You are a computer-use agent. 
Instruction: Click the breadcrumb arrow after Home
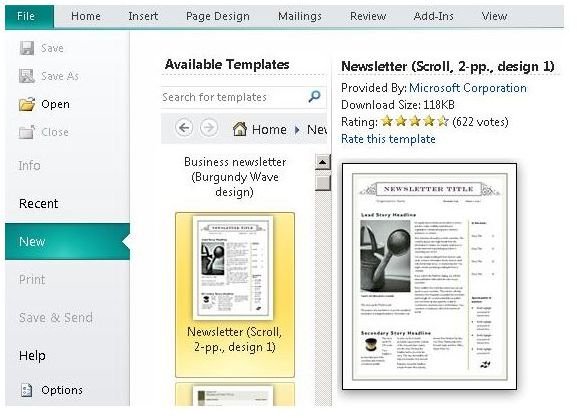(297, 130)
